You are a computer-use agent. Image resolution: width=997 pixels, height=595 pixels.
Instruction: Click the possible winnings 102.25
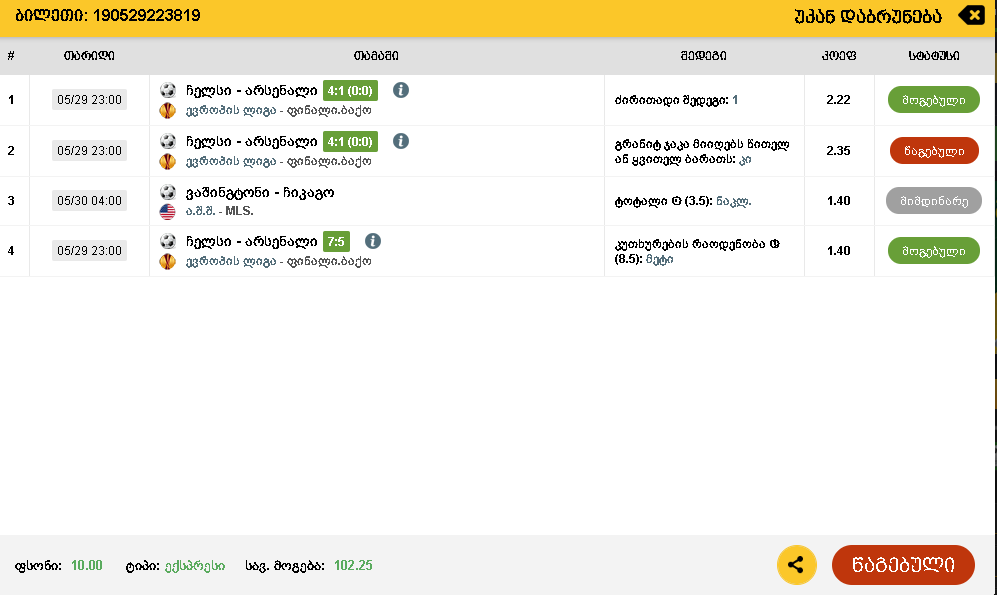coord(353,565)
